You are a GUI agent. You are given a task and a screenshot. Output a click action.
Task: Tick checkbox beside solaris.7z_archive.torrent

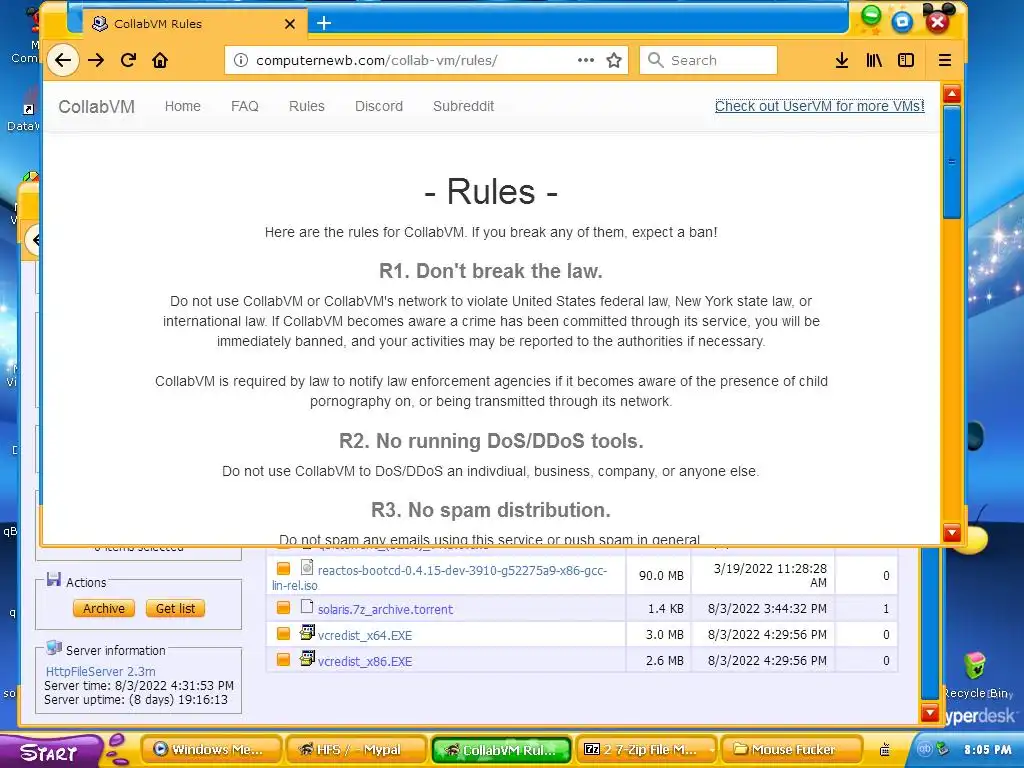pos(283,608)
